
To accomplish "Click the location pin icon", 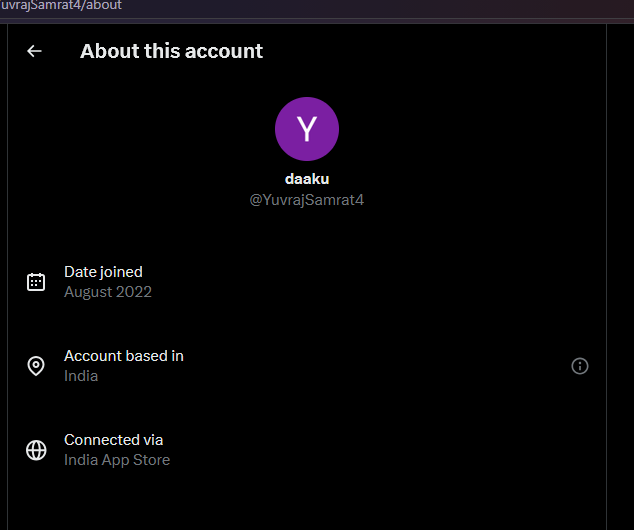I will tap(36, 366).
